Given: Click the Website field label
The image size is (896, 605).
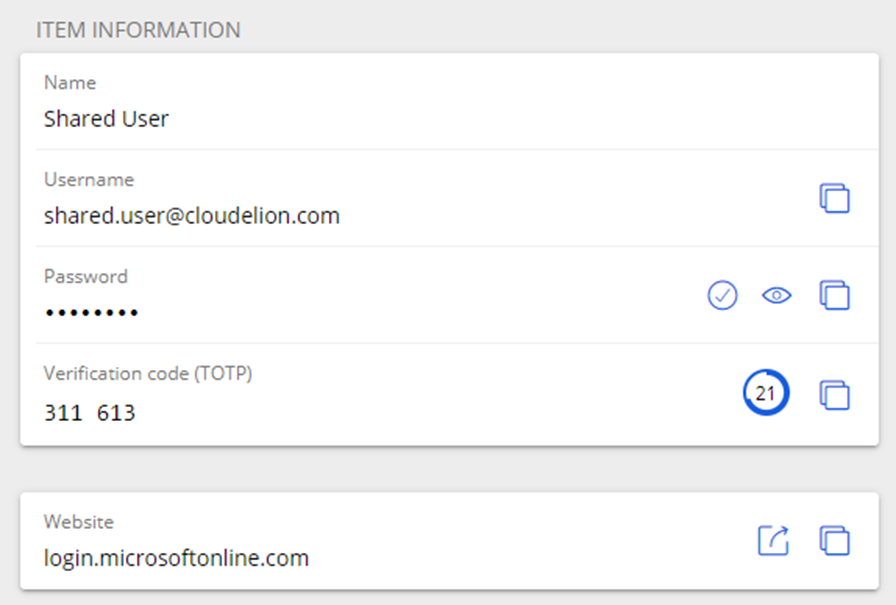Looking at the screenshot, I should (x=79, y=522).
